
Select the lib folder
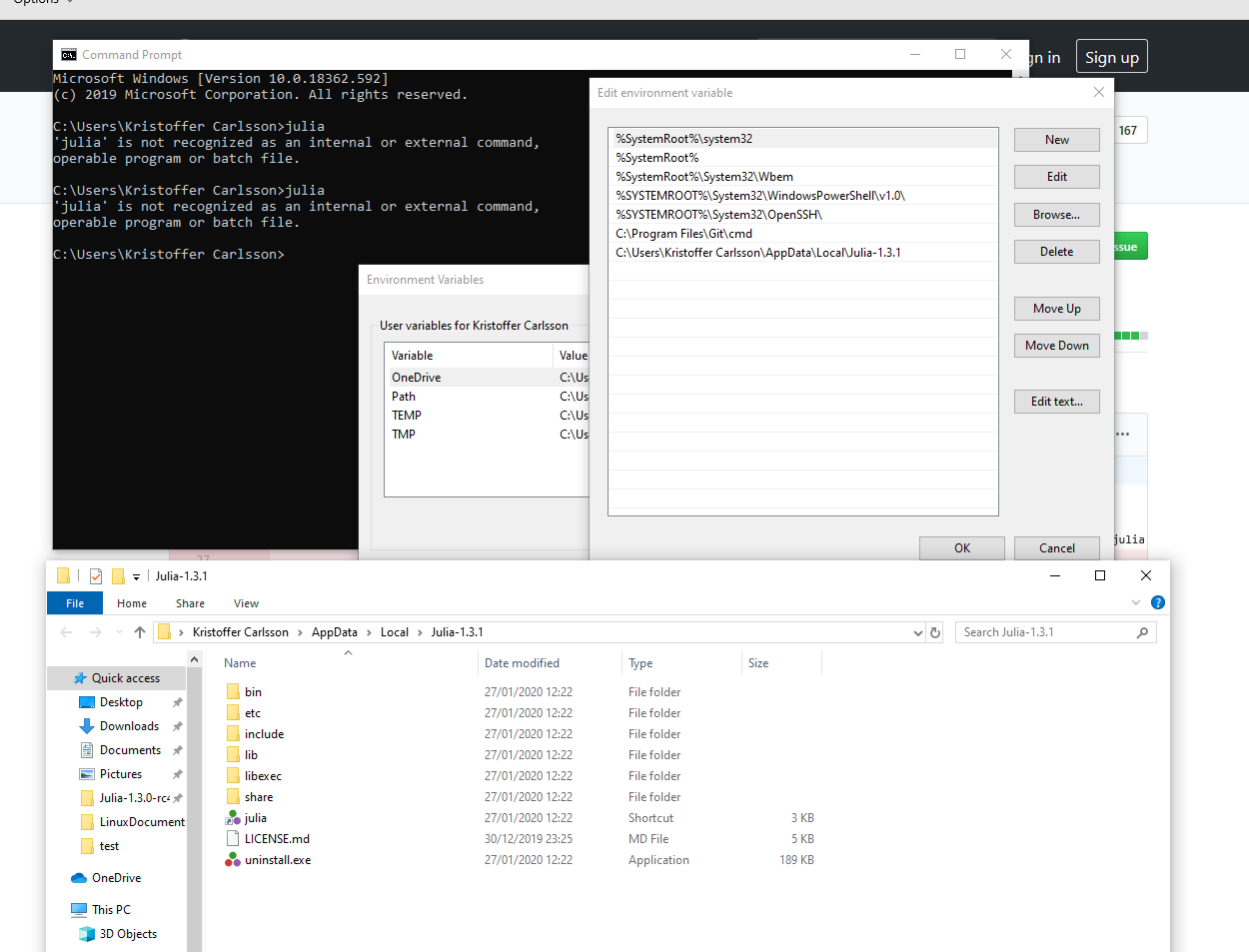pyautogui.click(x=251, y=755)
